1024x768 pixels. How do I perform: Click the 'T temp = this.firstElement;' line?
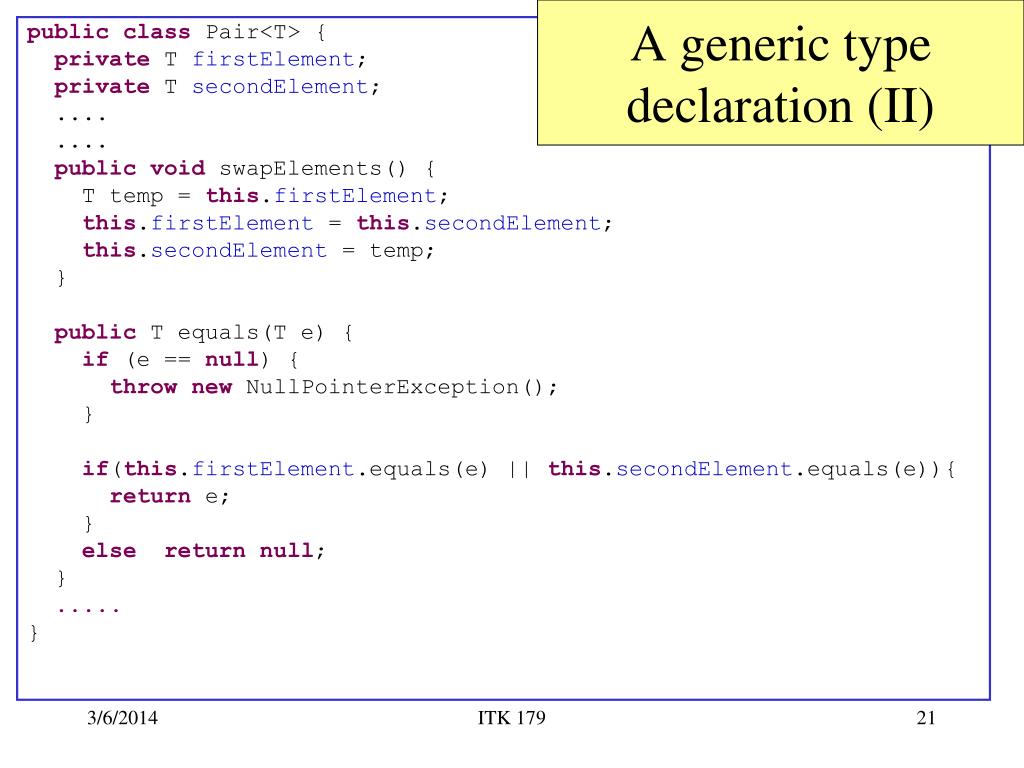click(265, 196)
